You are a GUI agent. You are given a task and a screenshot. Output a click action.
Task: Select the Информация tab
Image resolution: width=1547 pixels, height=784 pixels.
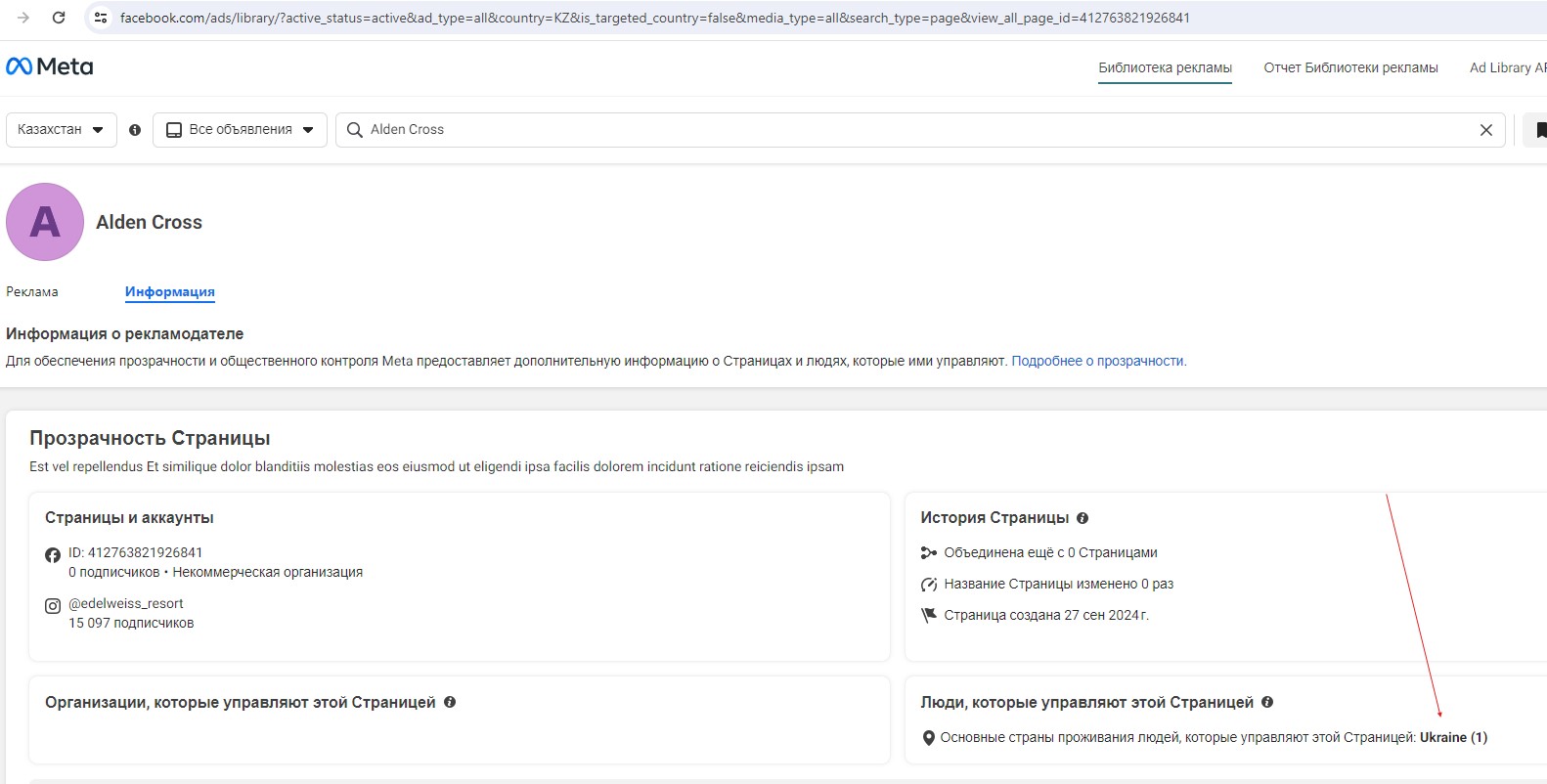[x=169, y=291]
